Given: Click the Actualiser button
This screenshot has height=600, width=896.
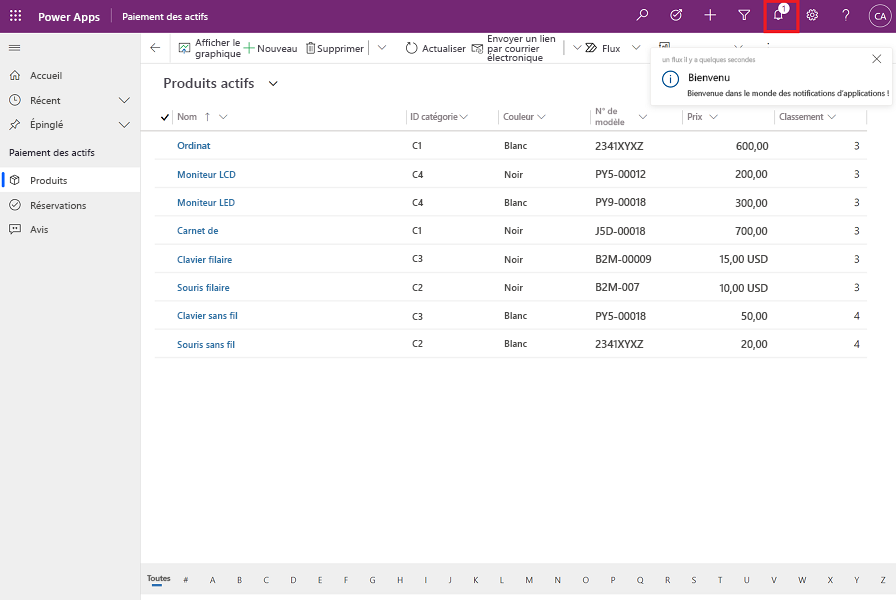Looking at the screenshot, I should (x=435, y=48).
